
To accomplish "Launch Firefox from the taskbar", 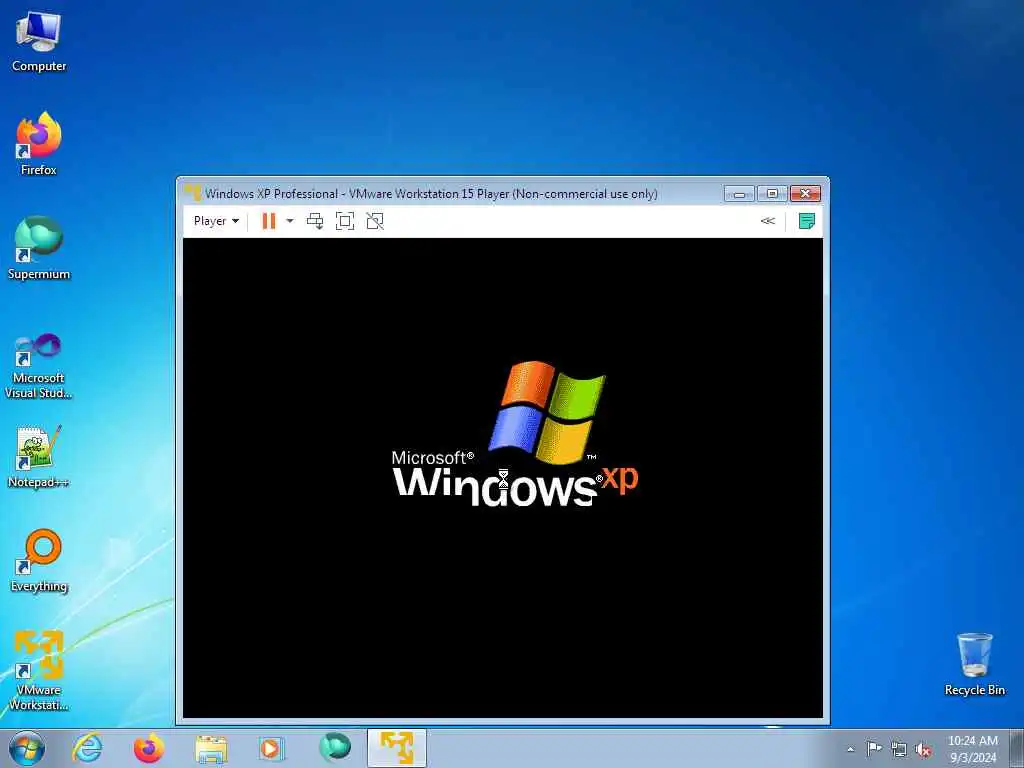I will click(149, 748).
